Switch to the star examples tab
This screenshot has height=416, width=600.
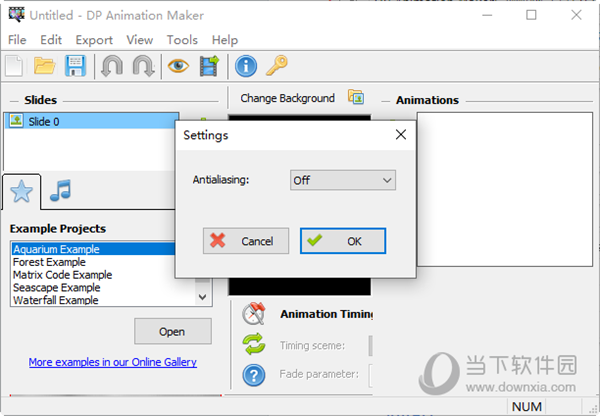[21, 191]
